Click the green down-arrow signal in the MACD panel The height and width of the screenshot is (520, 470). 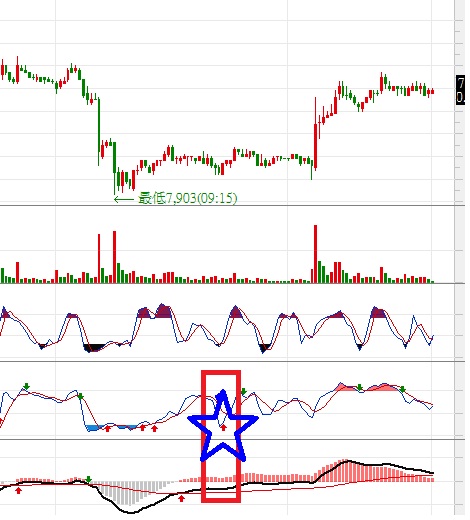tap(88, 480)
